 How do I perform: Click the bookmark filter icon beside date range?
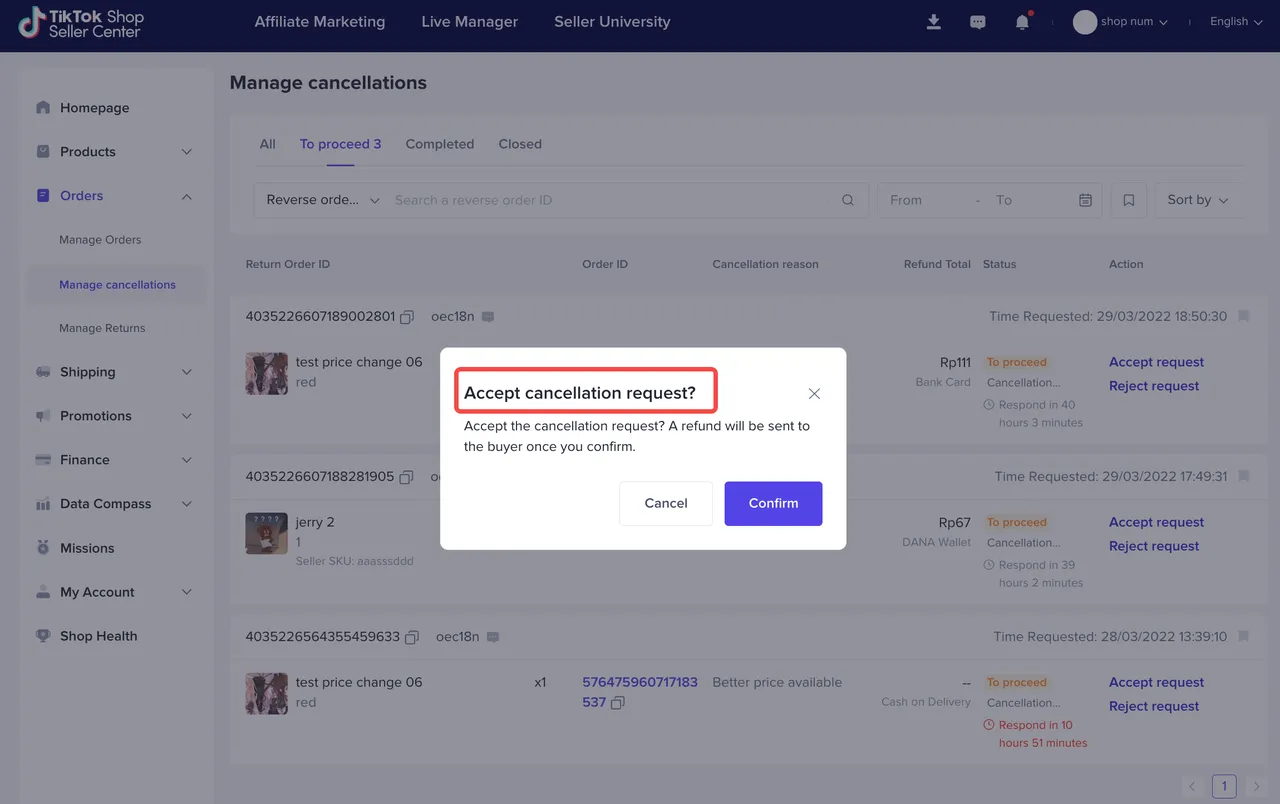tap(1128, 200)
